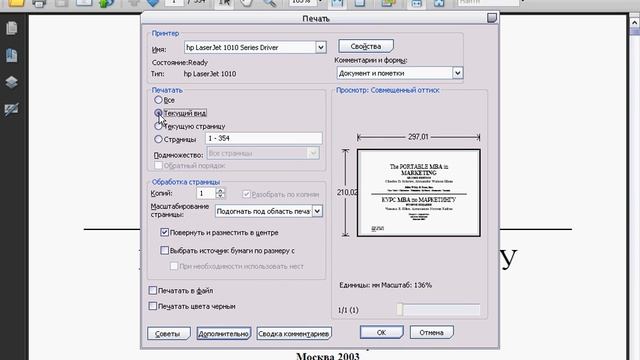Screen dimensions: 640x360
Task: Click the print preview page thumbnail
Action: click(418, 193)
